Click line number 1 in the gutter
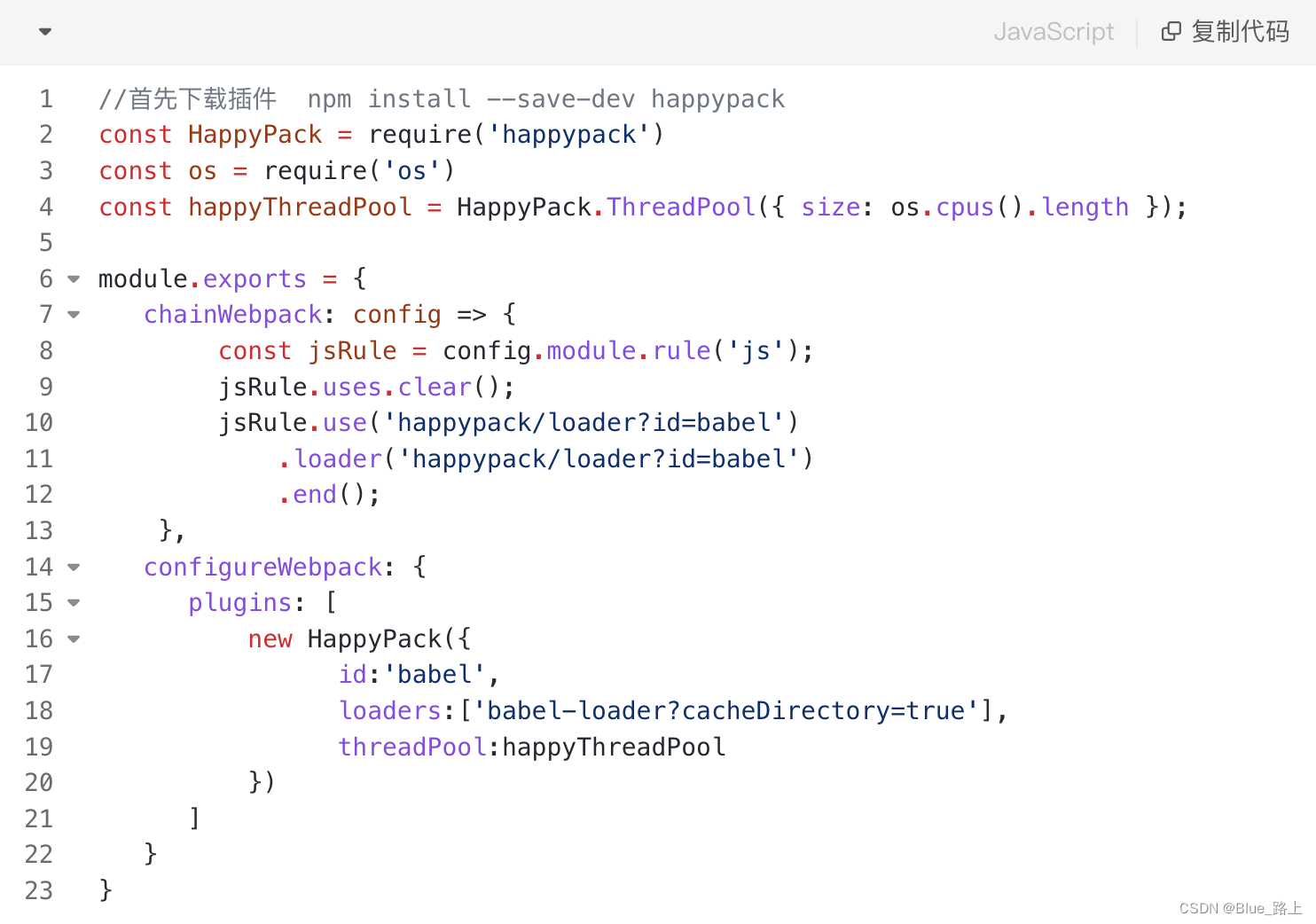The image size is (1316, 924). [45, 98]
